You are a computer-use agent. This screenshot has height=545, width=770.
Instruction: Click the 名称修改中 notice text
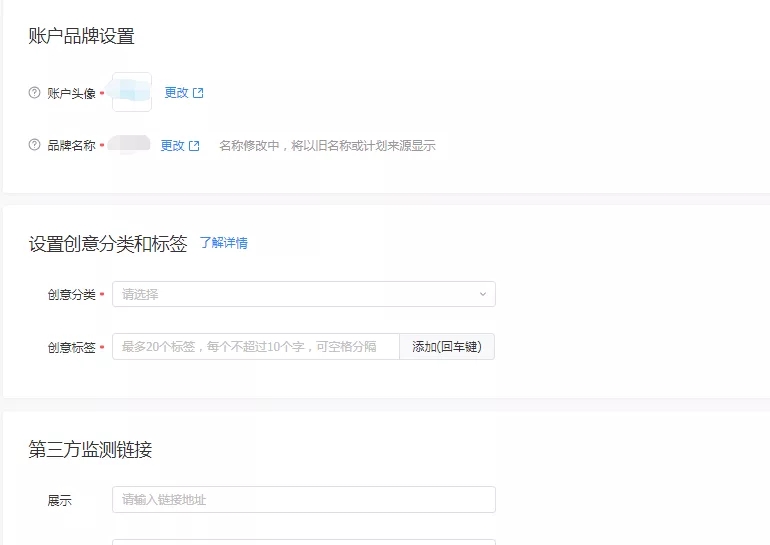coord(327,146)
